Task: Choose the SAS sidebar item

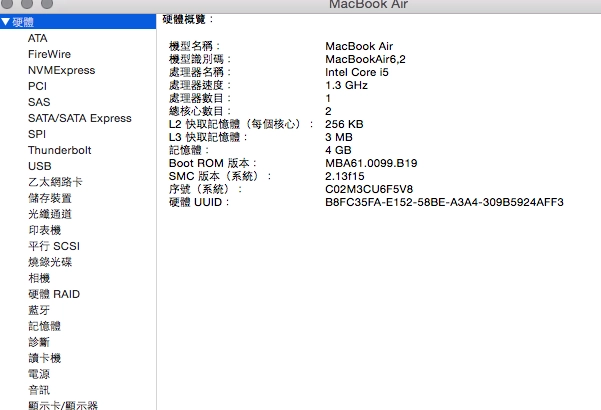Action: point(39,102)
